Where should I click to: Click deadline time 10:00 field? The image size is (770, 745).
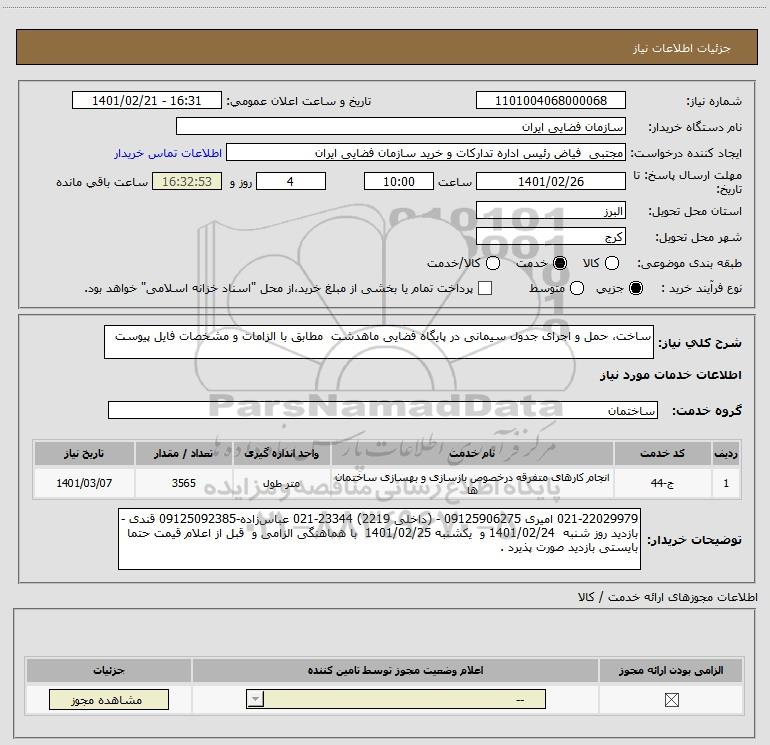[399, 181]
